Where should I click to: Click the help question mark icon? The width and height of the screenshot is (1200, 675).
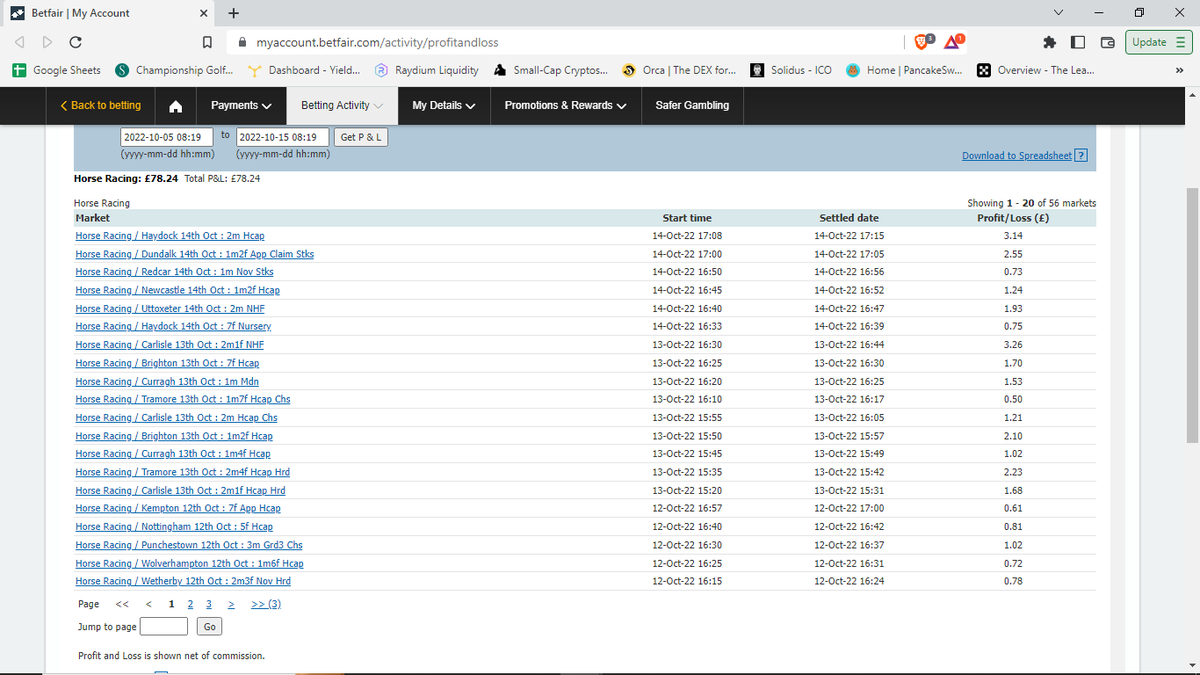tap(1080, 155)
